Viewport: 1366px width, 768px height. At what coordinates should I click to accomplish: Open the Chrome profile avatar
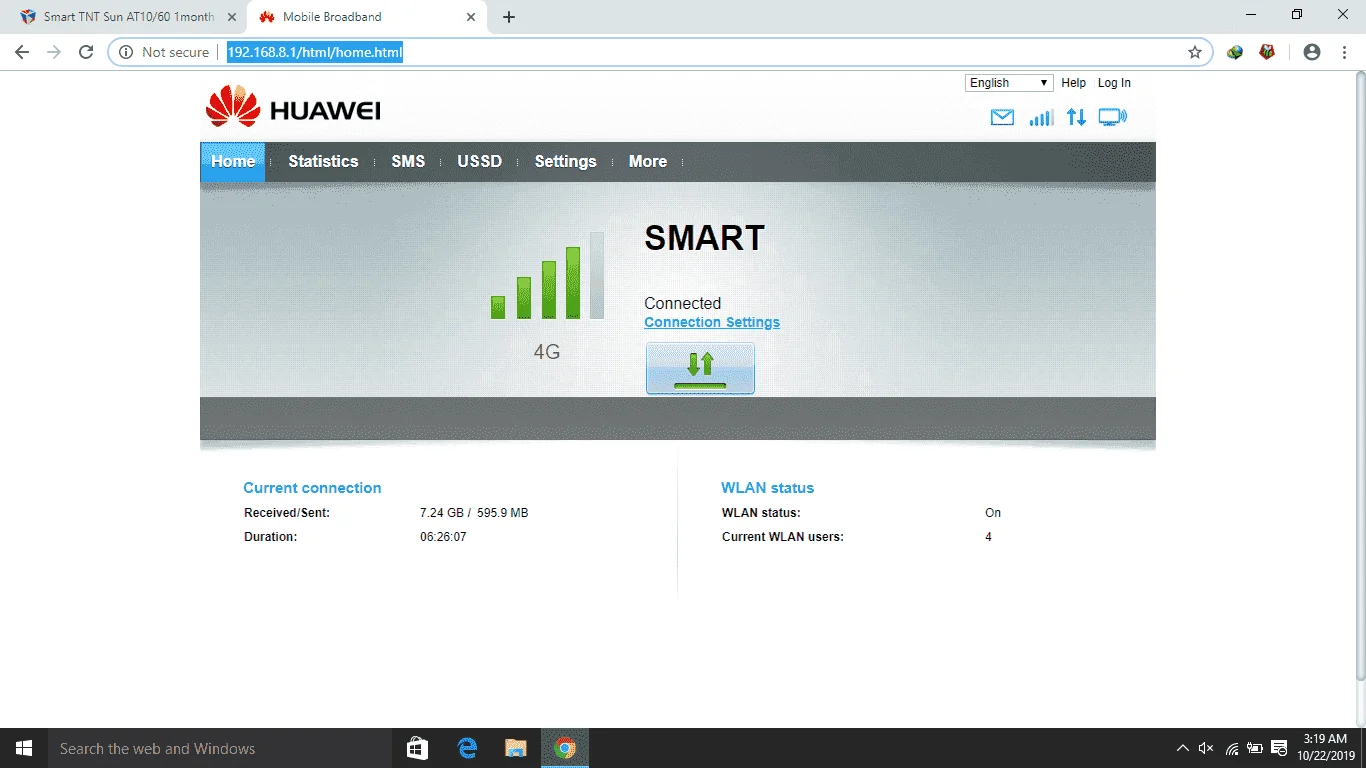point(1312,52)
